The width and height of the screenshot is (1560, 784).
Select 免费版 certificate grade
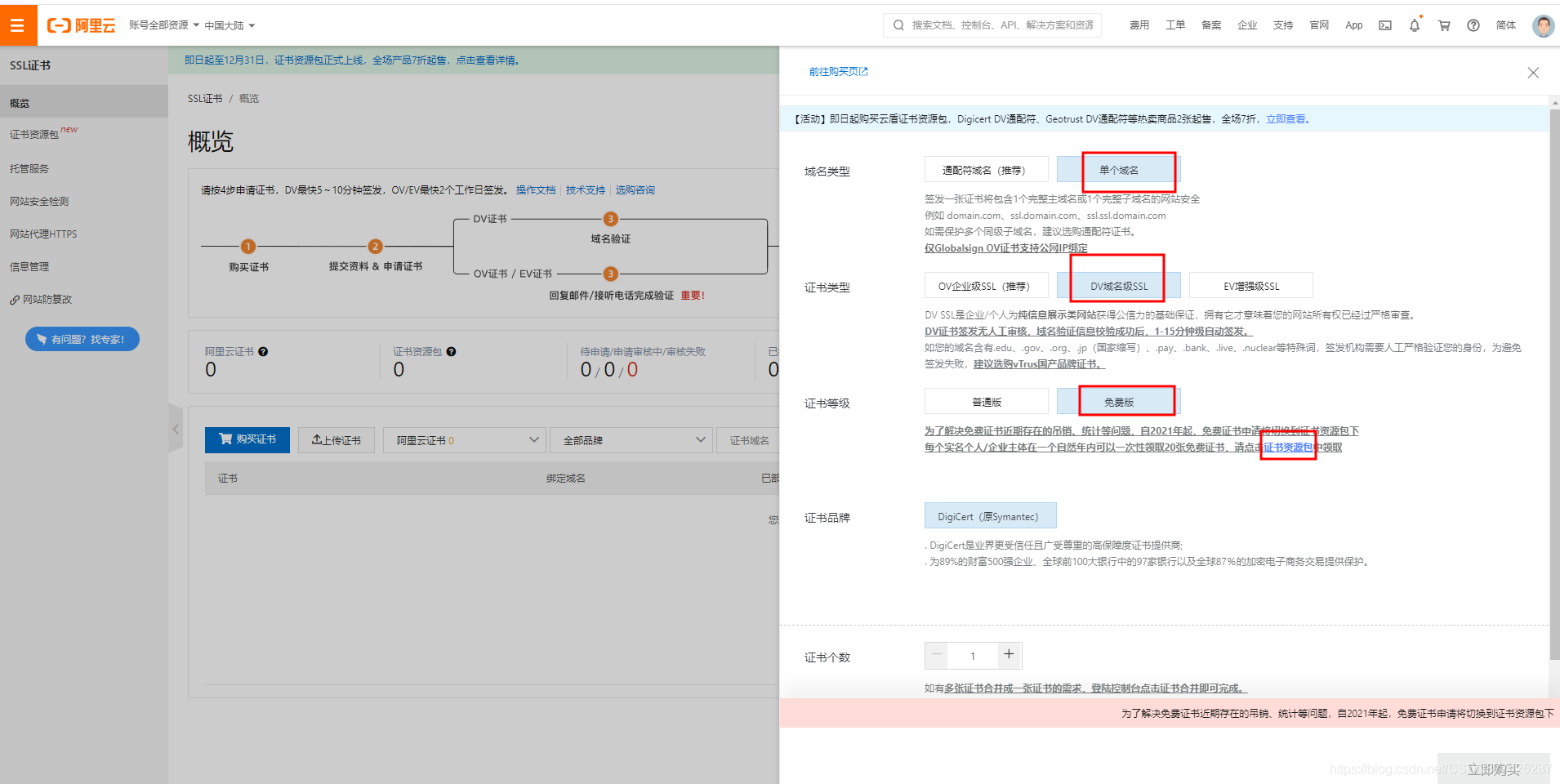pos(1118,402)
